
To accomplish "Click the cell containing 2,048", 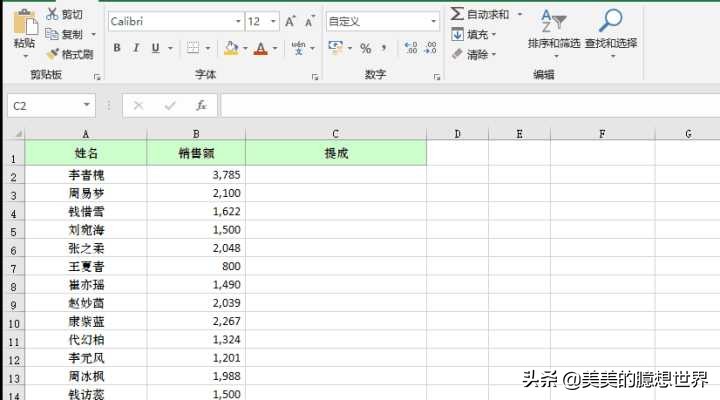I will pyautogui.click(x=196, y=248).
